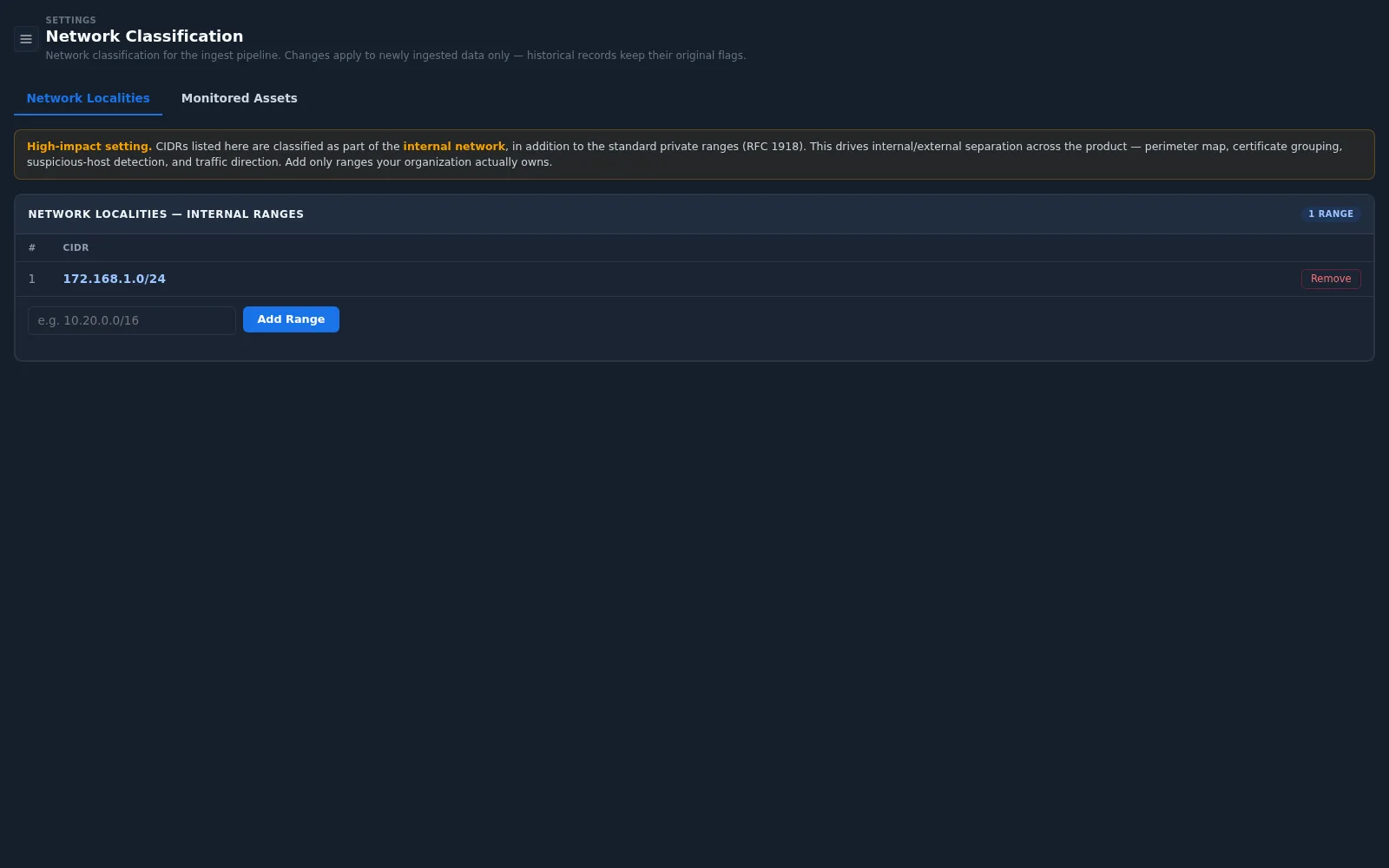Click the # column header
Screen dimensions: 1389x868
(32, 247)
